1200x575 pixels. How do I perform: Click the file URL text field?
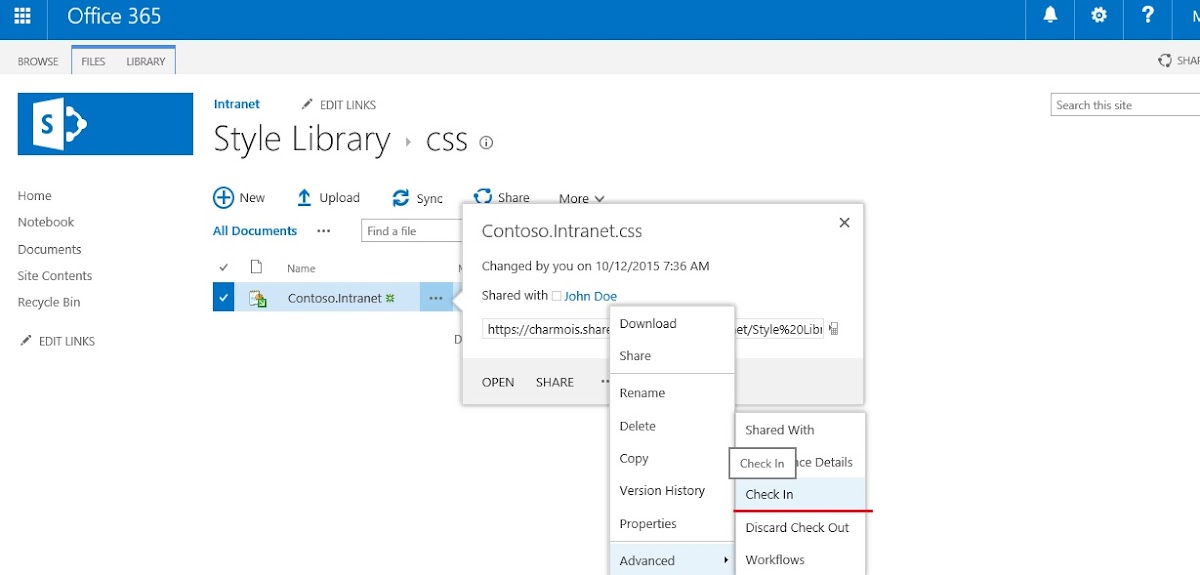(x=653, y=329)
